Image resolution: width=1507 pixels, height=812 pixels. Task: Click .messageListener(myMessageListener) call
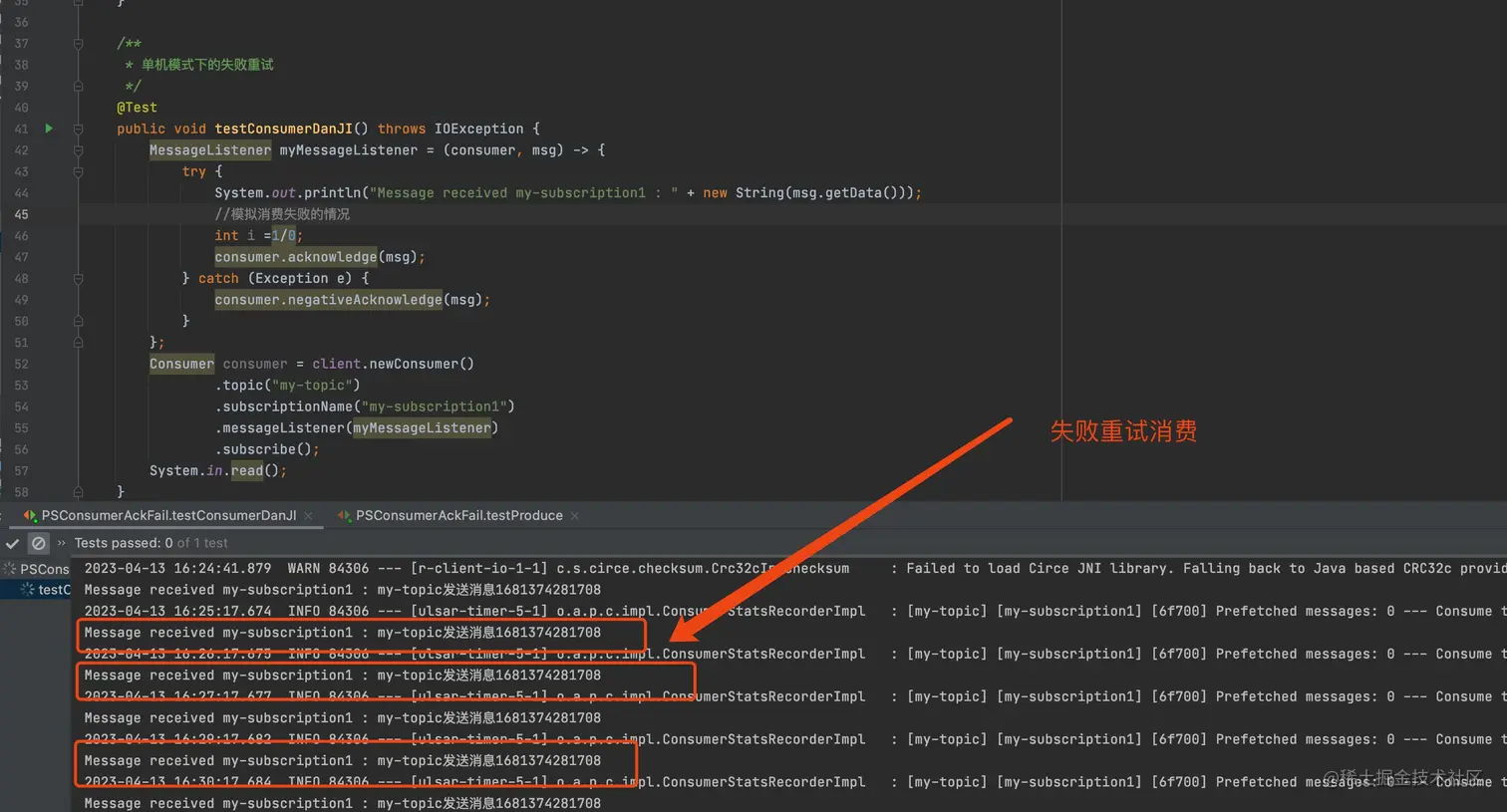[x=357, y=428]
